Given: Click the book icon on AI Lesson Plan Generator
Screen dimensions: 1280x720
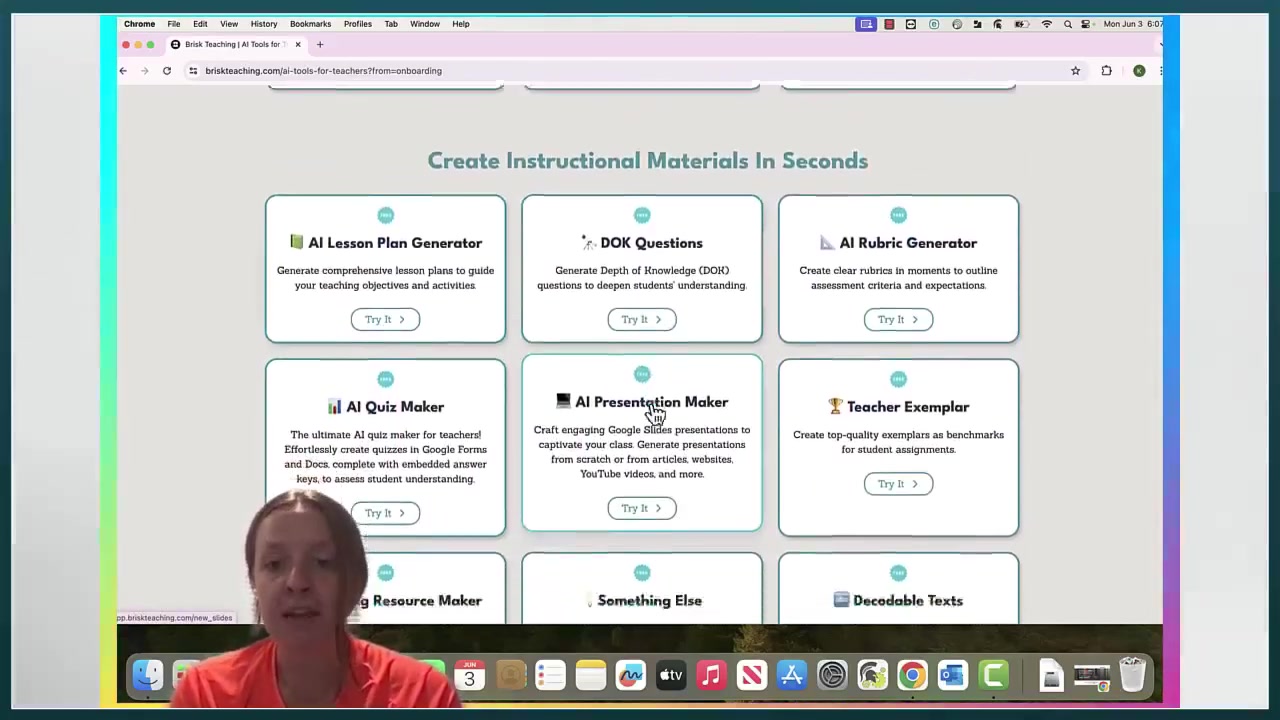Looking at the screenshot, I should pos(297,242).
